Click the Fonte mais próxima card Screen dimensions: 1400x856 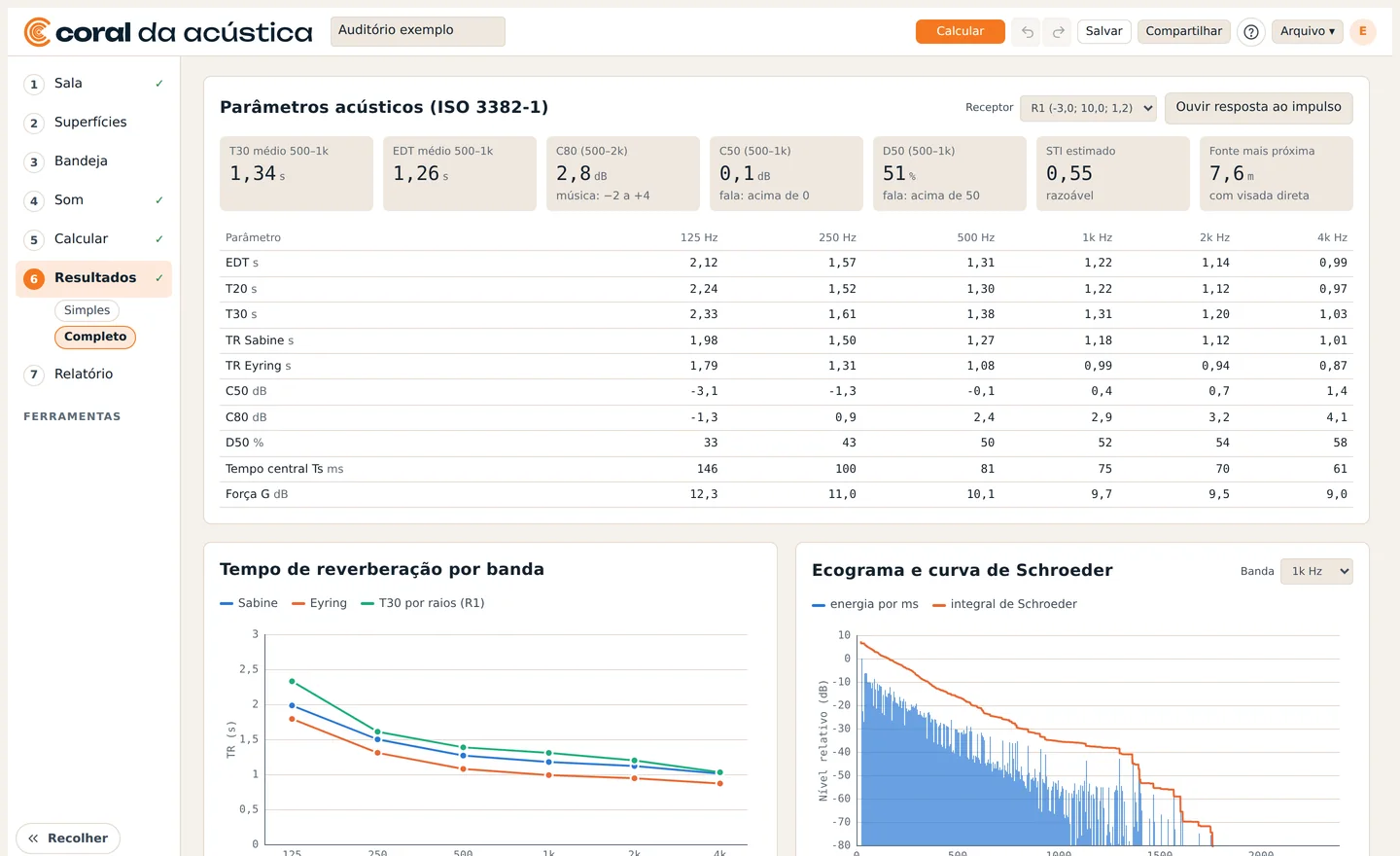tap(1277, 173)
